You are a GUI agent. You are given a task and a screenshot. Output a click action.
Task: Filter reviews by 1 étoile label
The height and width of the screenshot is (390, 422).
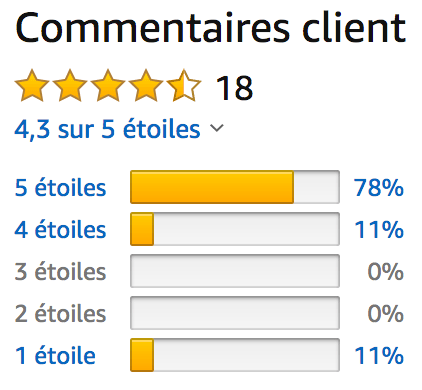tap(55, 355)
